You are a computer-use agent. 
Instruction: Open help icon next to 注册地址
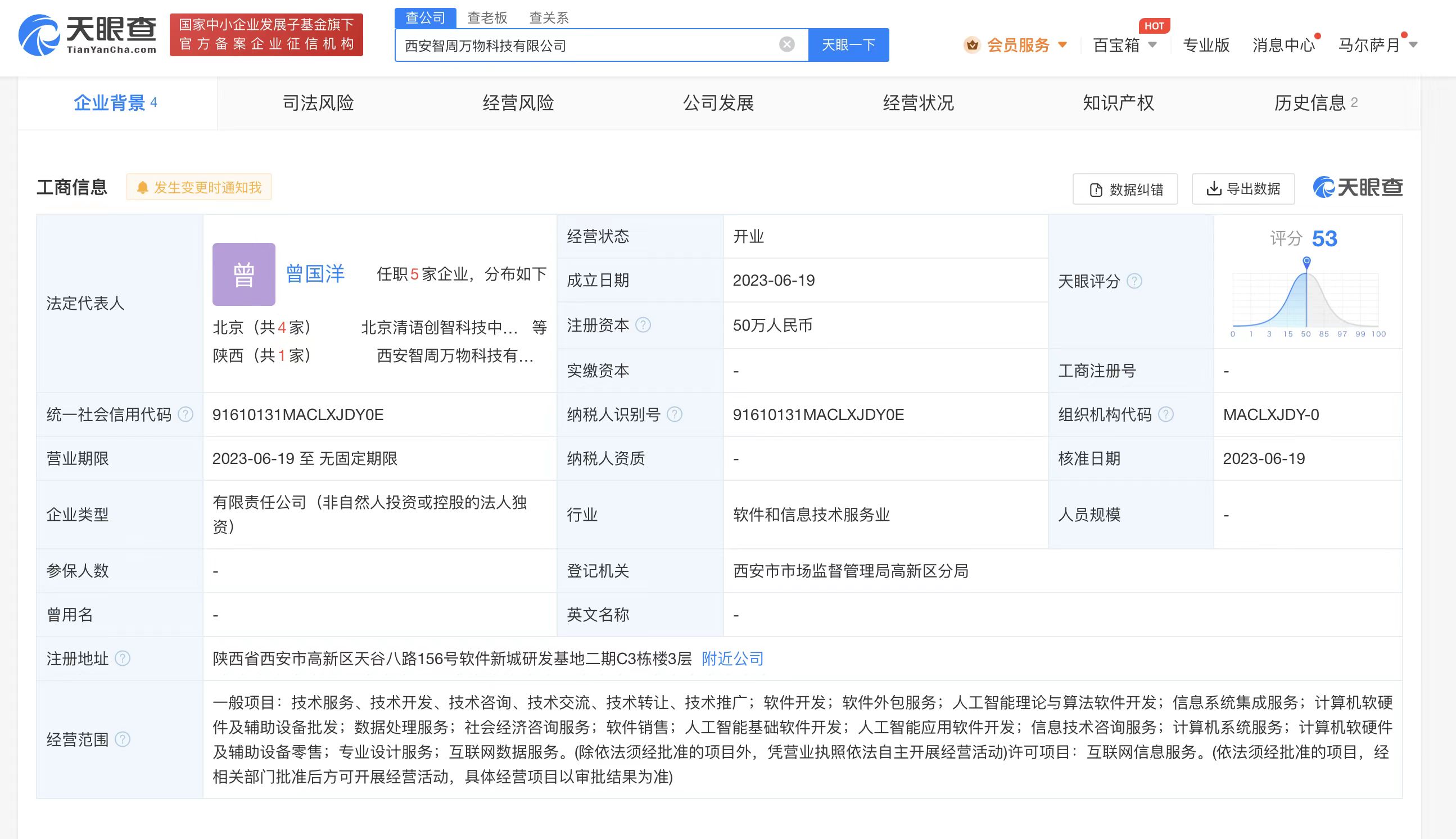point(123,658)
